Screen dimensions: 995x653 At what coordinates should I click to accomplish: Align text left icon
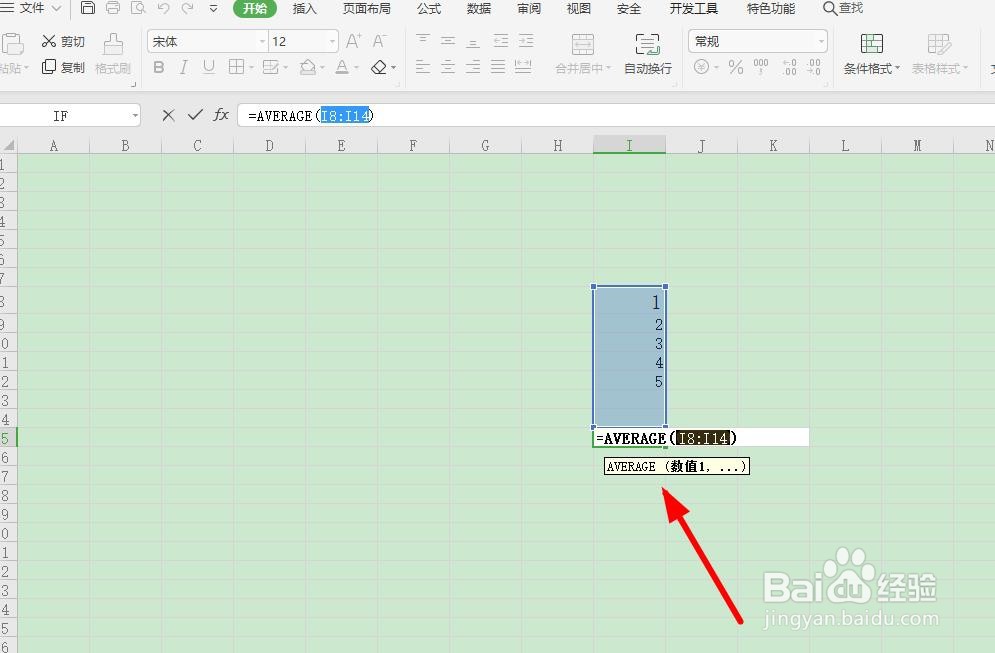tap(423, 67)
